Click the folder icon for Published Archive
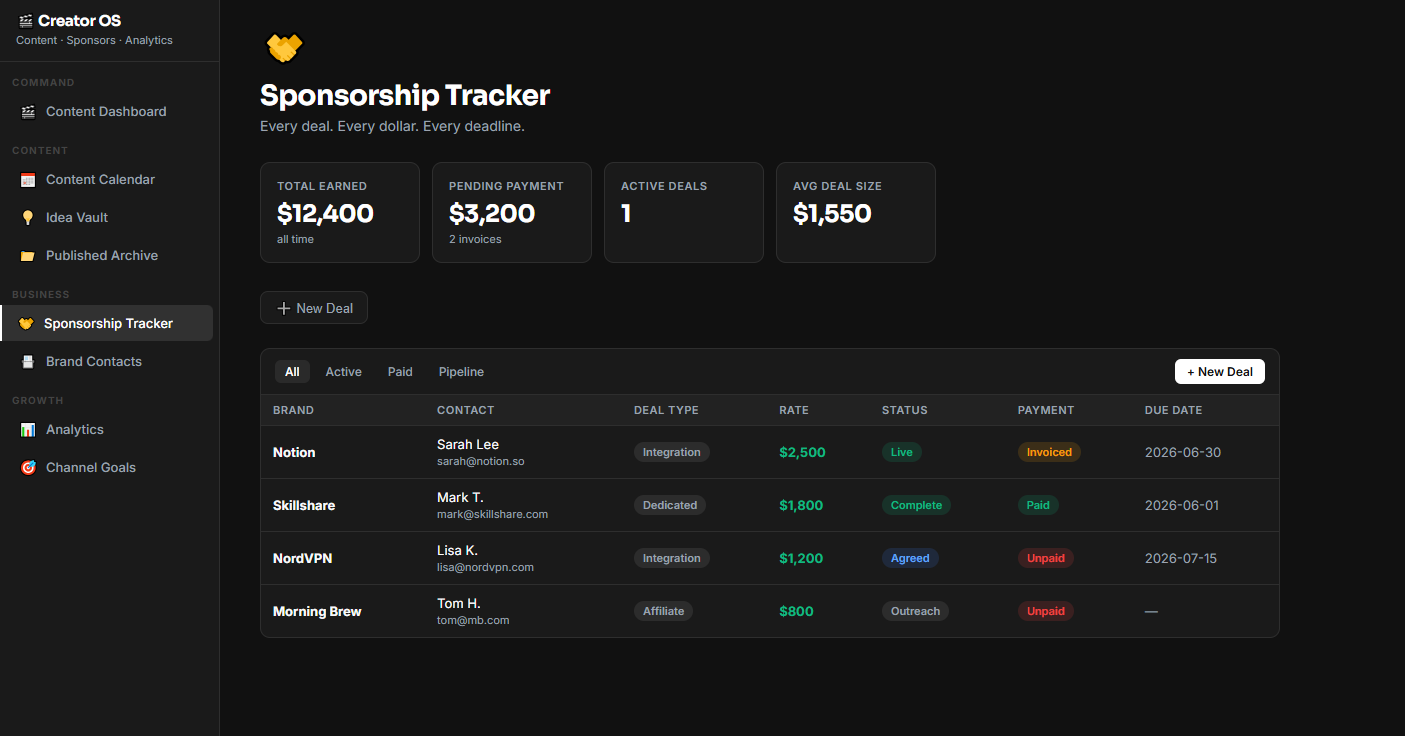Screen dimensions: 1405x736 click(x=28, y=256)
